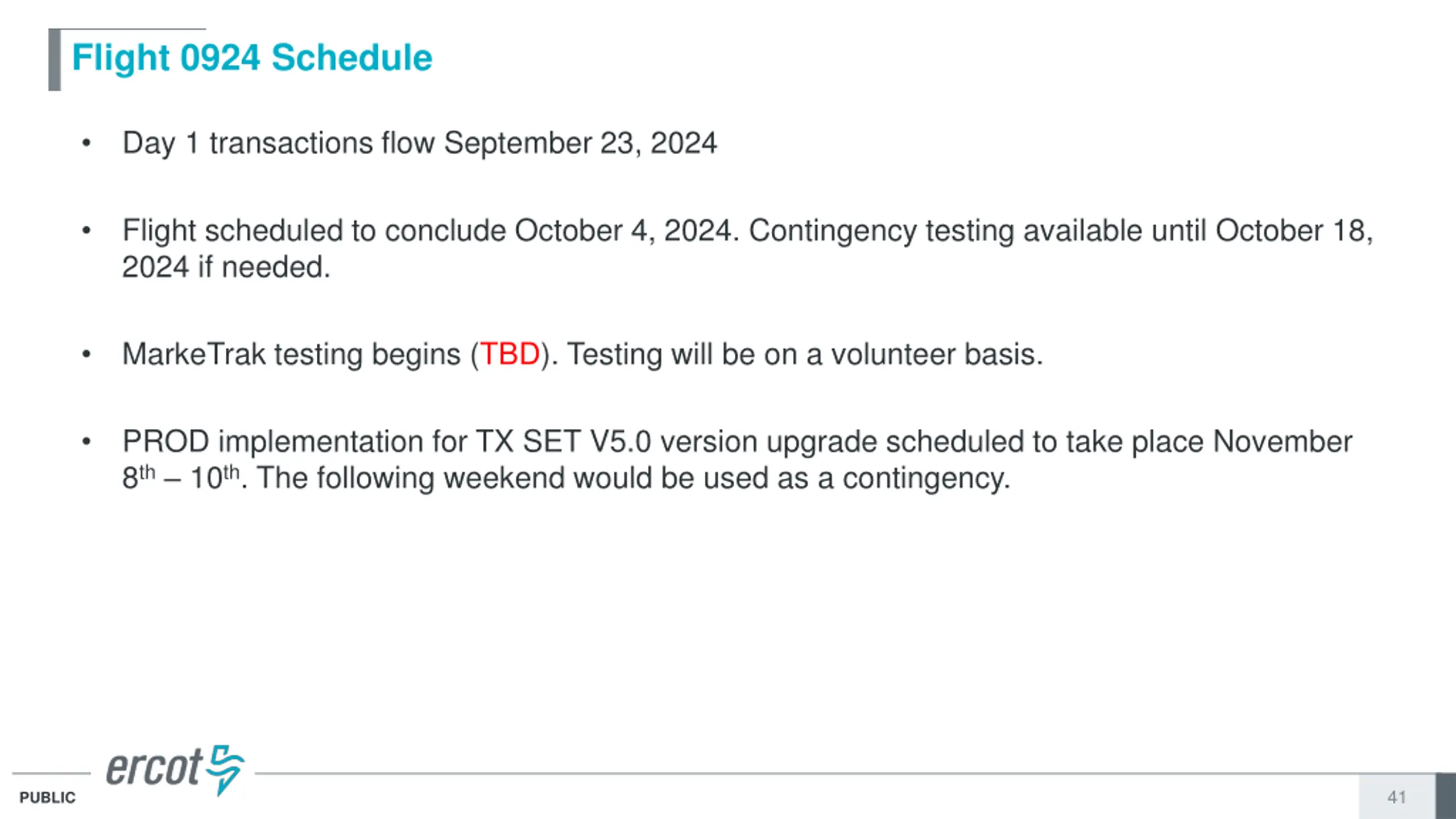
Task: Click the TX SET V5.0 text
Action: (x=563, y=442)
